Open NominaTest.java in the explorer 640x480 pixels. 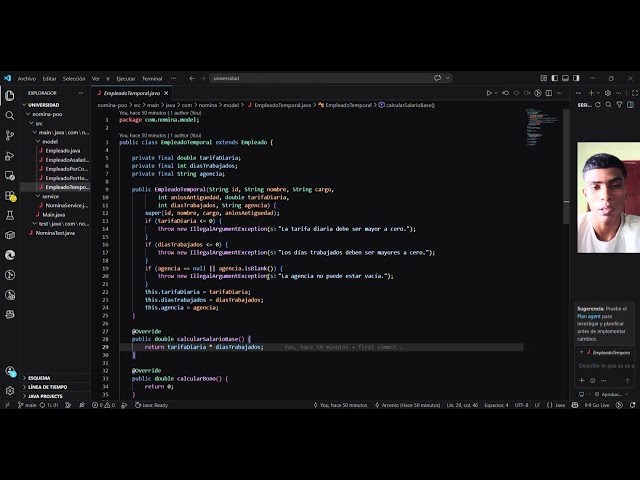coord(55,233)
